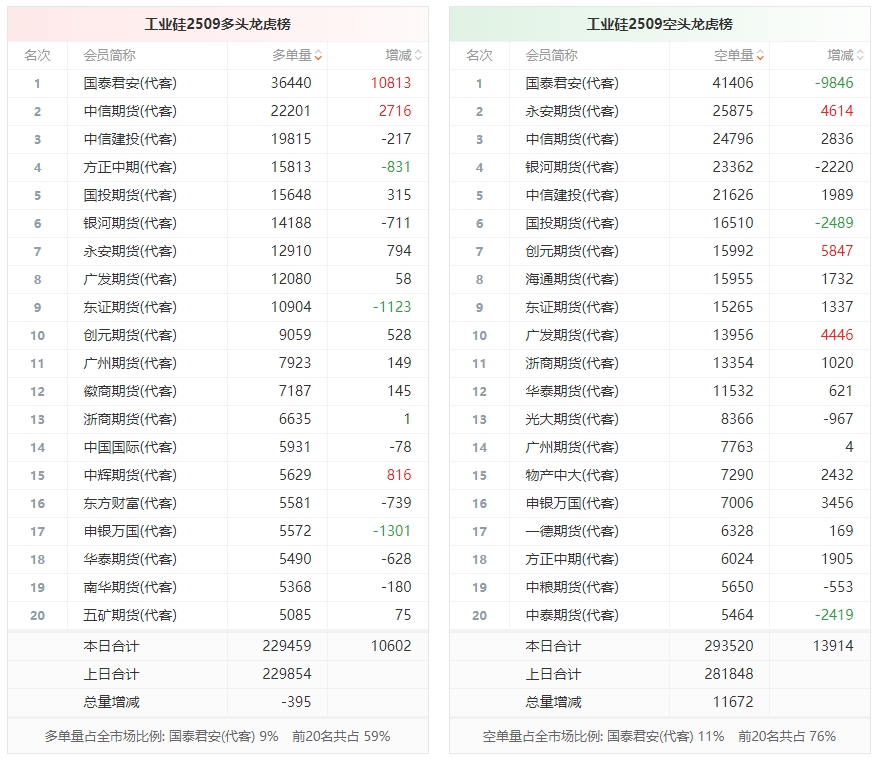Viewport: 880px width, 759px height.
Task: Click 徽商期货(代客) in the long table
Action: point(130,391)
